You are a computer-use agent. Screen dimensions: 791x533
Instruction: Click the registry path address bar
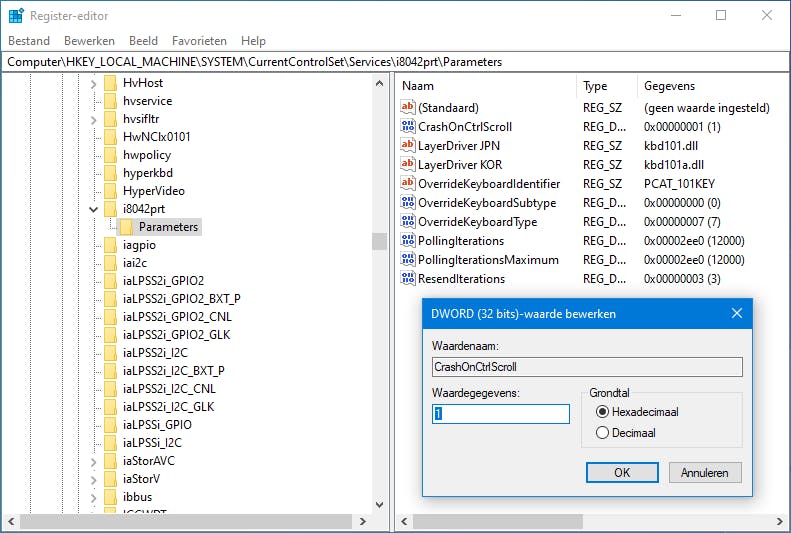[x=396, y=62]
